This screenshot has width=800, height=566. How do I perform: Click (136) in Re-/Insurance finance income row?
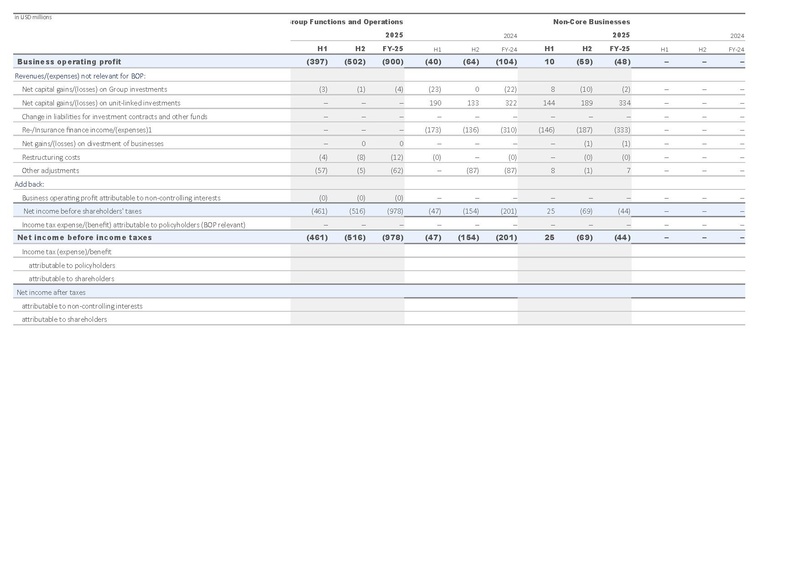[x=471, y=130]
